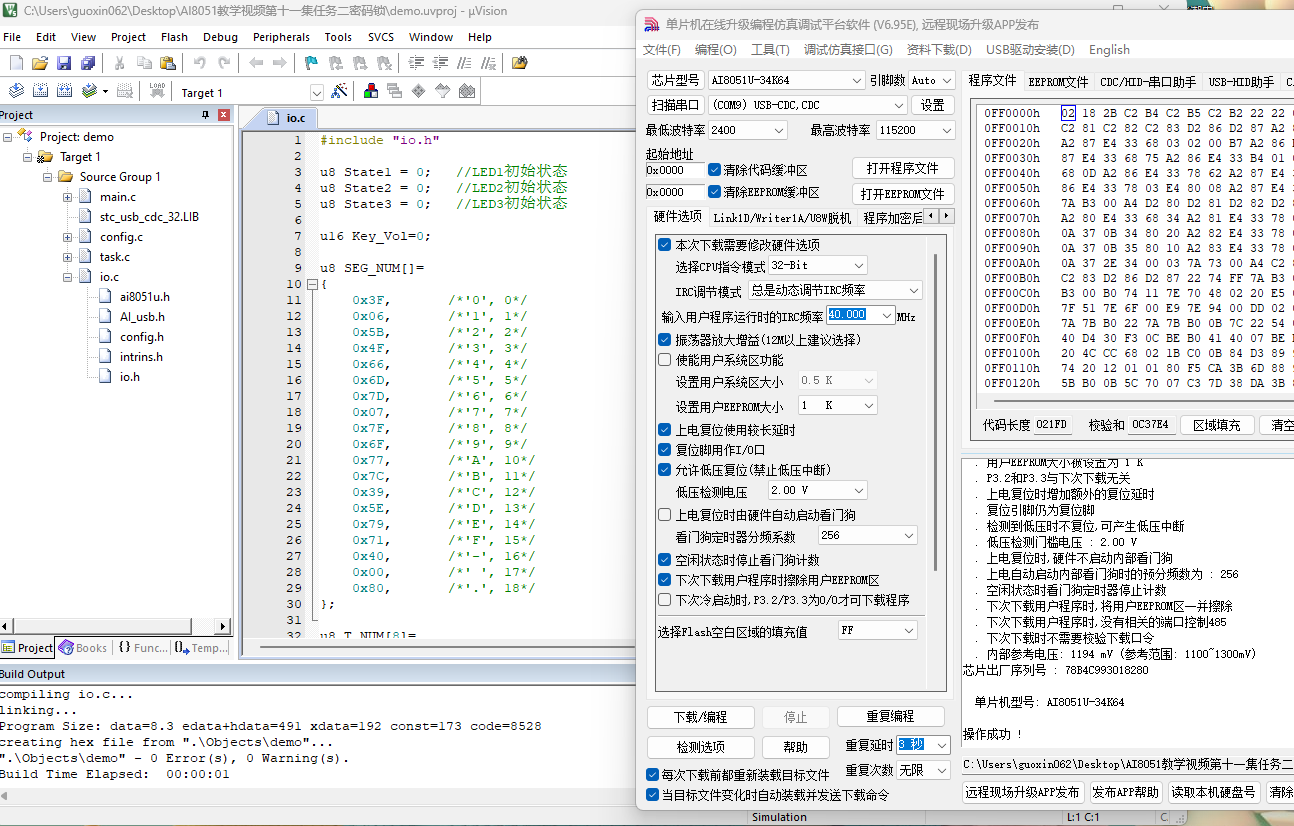
Task: Go to previous bookmark icon
Action: tap(335, 63)
